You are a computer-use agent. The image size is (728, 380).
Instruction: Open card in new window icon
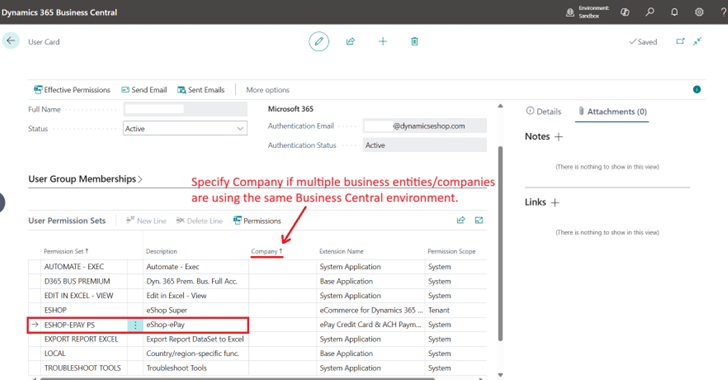tap(680, 41)
